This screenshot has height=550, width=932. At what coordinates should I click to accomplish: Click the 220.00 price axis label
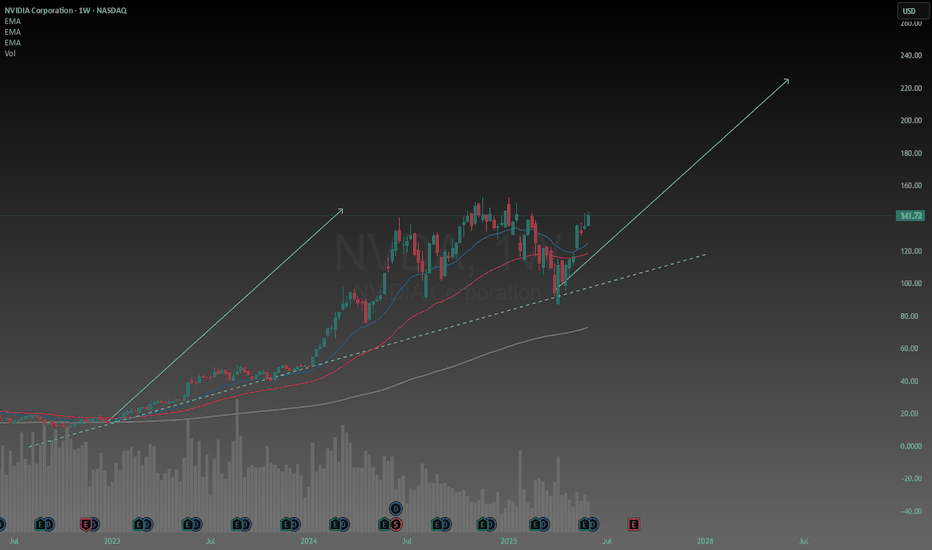pyautogui.click(x=911, y=88)
